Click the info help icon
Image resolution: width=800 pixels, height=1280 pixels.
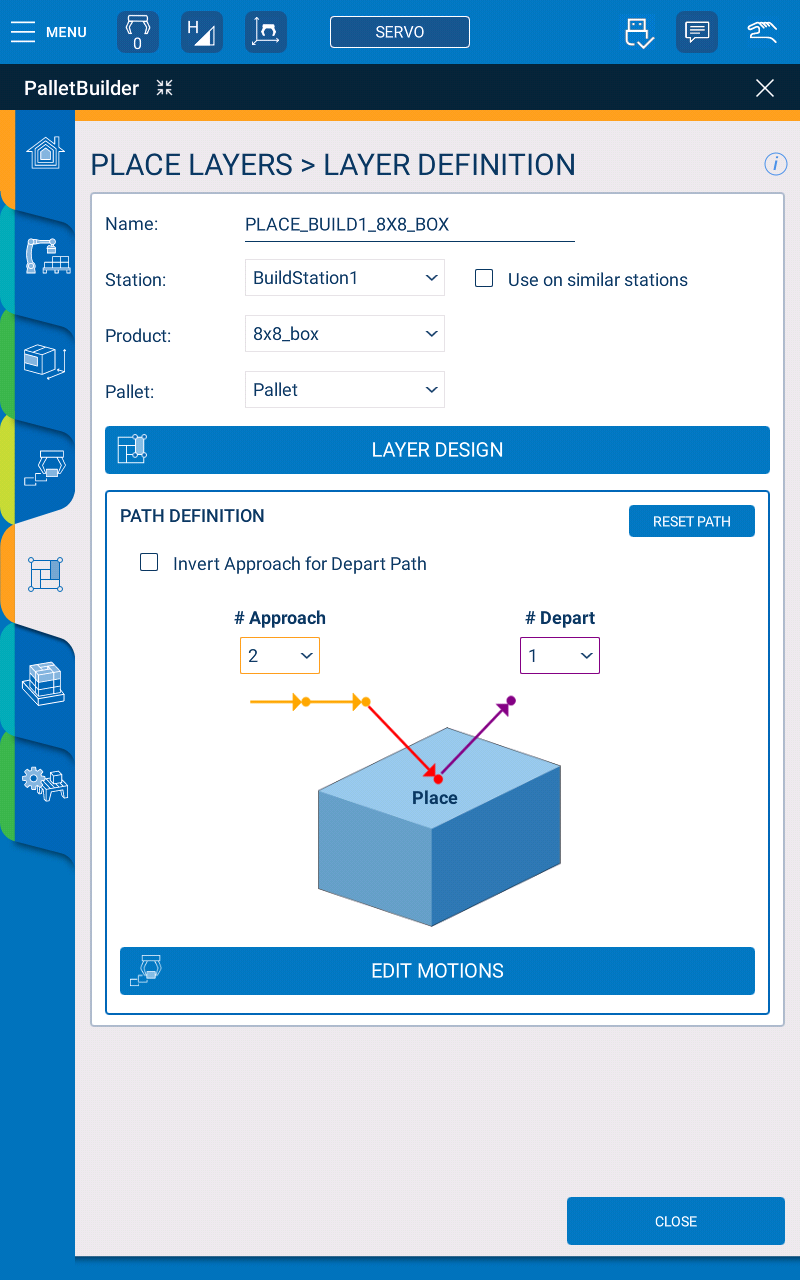pyautogui.click(x=775, y=164)
